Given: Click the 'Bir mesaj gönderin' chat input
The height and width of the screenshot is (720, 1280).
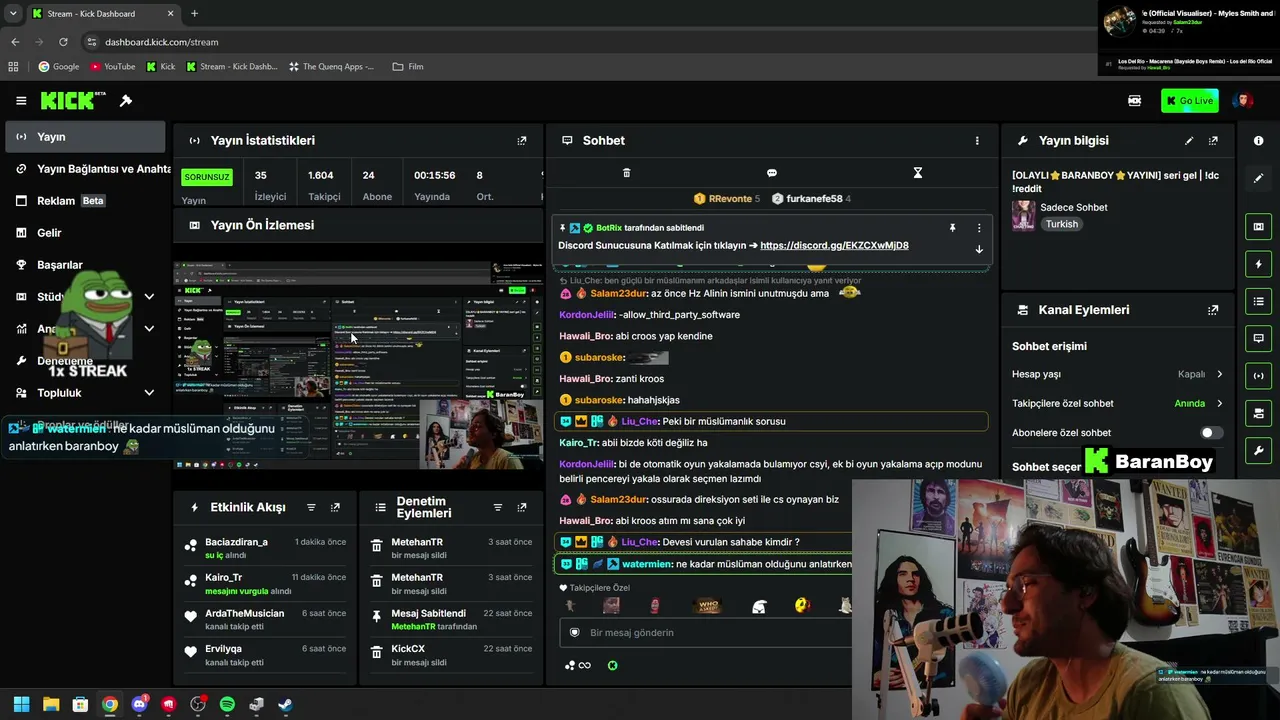Looking at the screenshot, I should 706,633.
